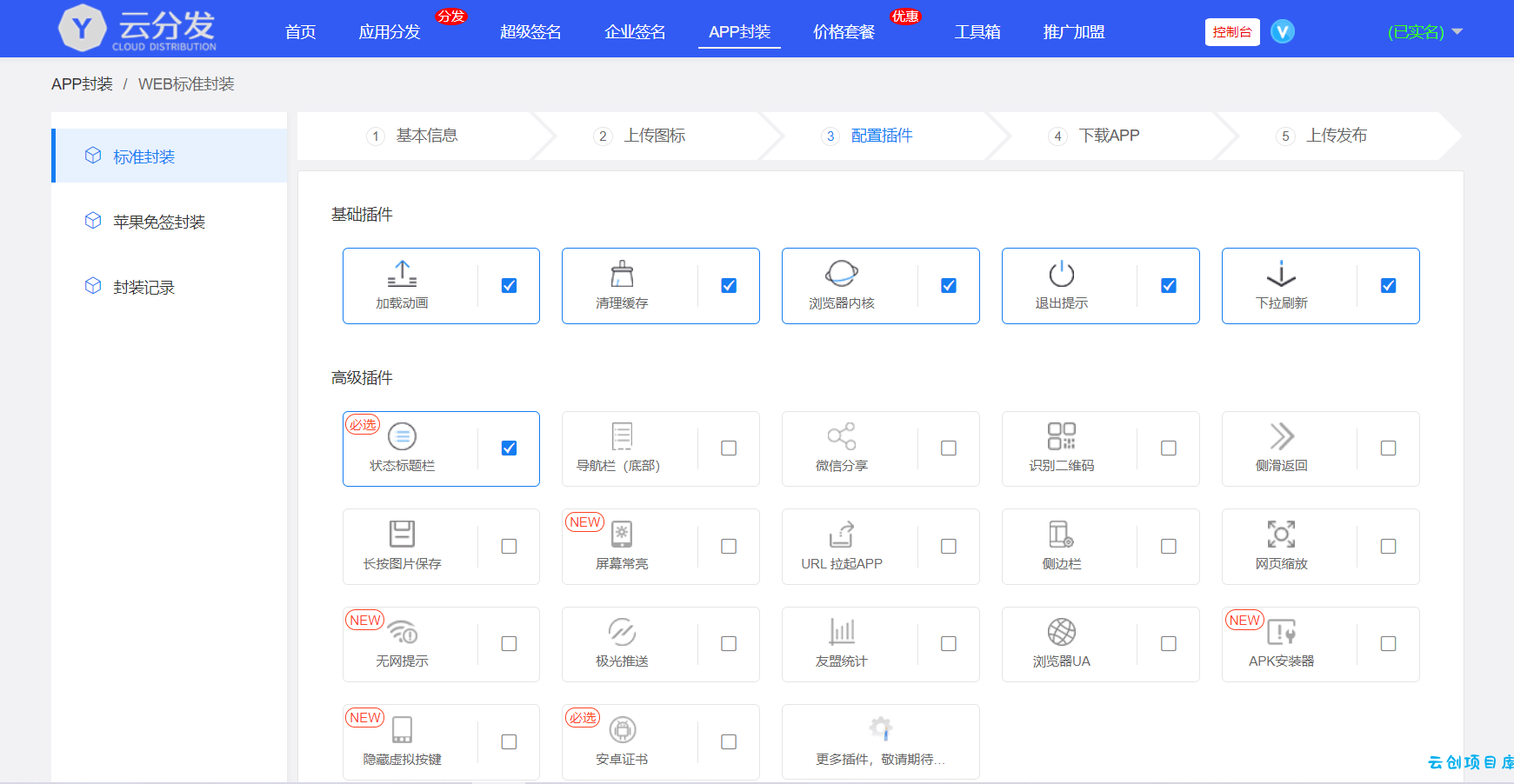Check the 屏幕常亮 checkbox
This screenshot has width=1514, height=784.
pos(729,546)
